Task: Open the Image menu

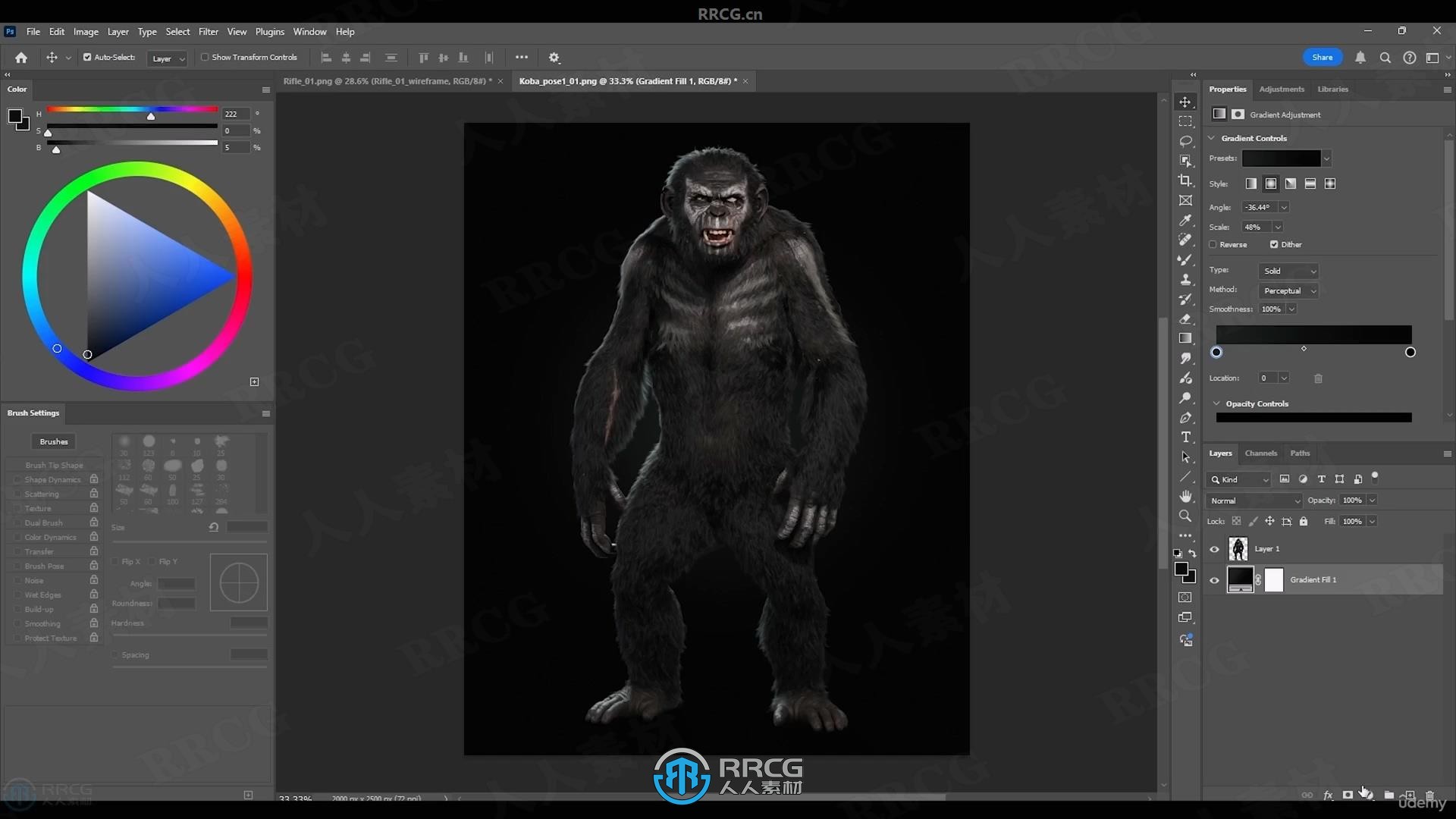Action: (x=86, y=32)
